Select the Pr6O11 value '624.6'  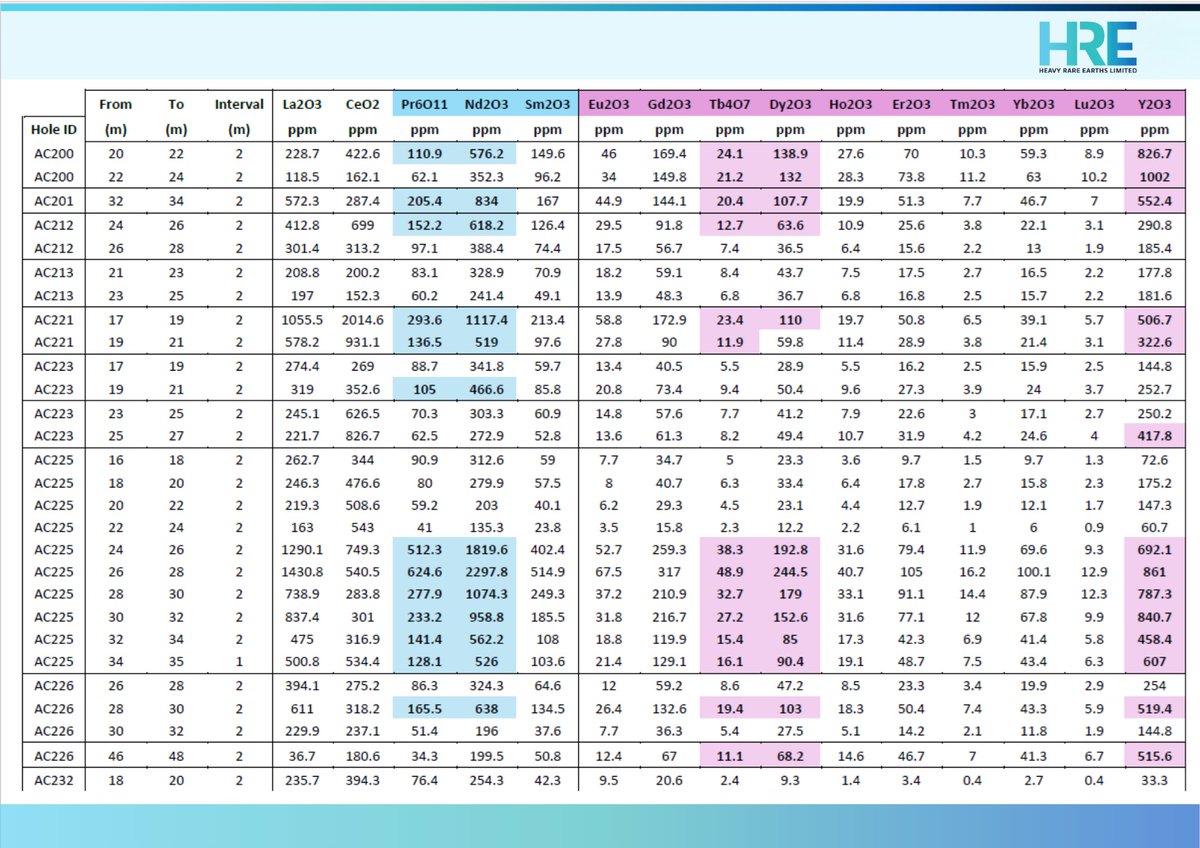click(x=424, y=572)
